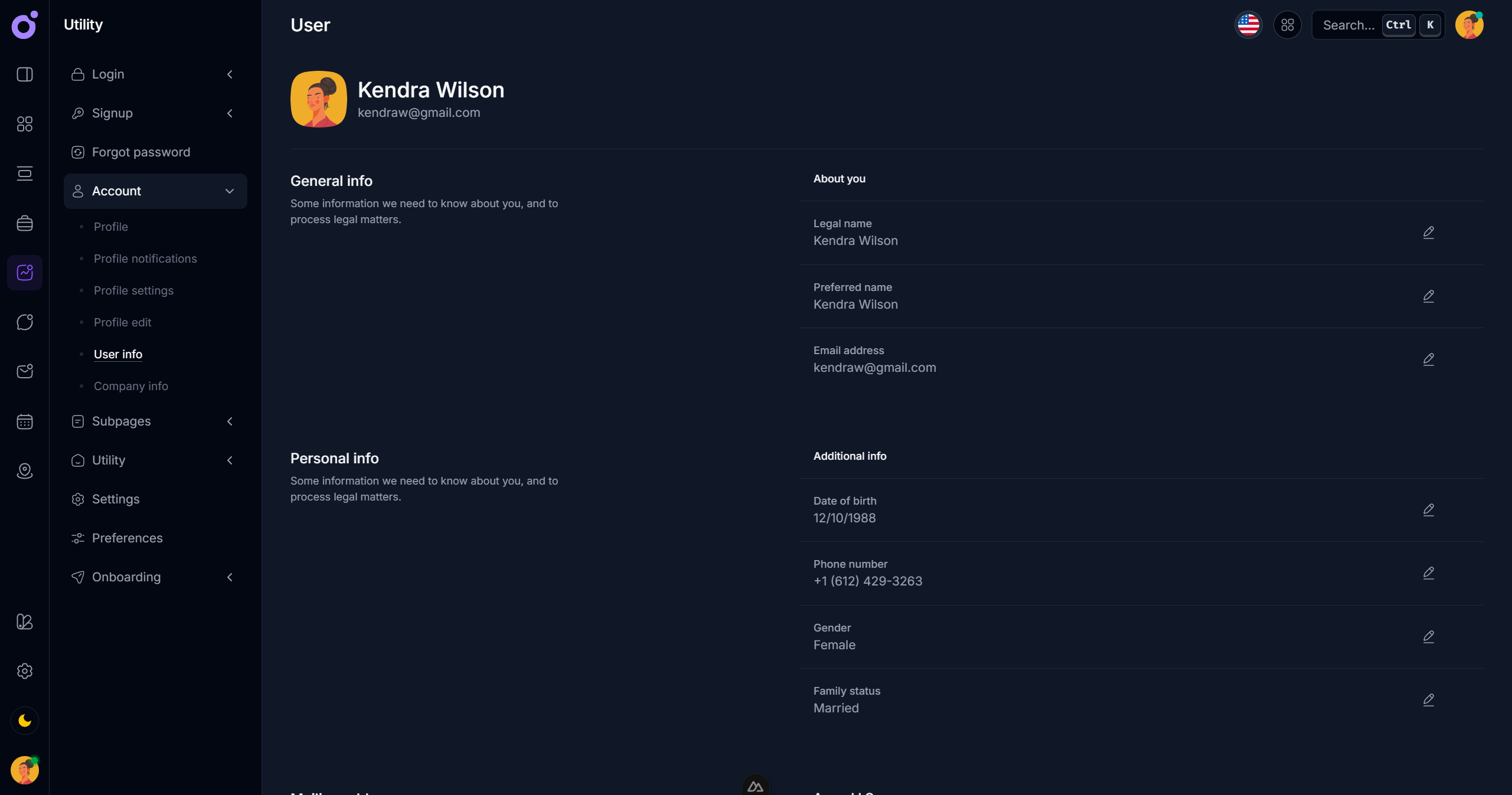The width and height of the screenshot is (1512, 795).
Task: Go to Preferences in the sidebar
Action: click(127, 538)
